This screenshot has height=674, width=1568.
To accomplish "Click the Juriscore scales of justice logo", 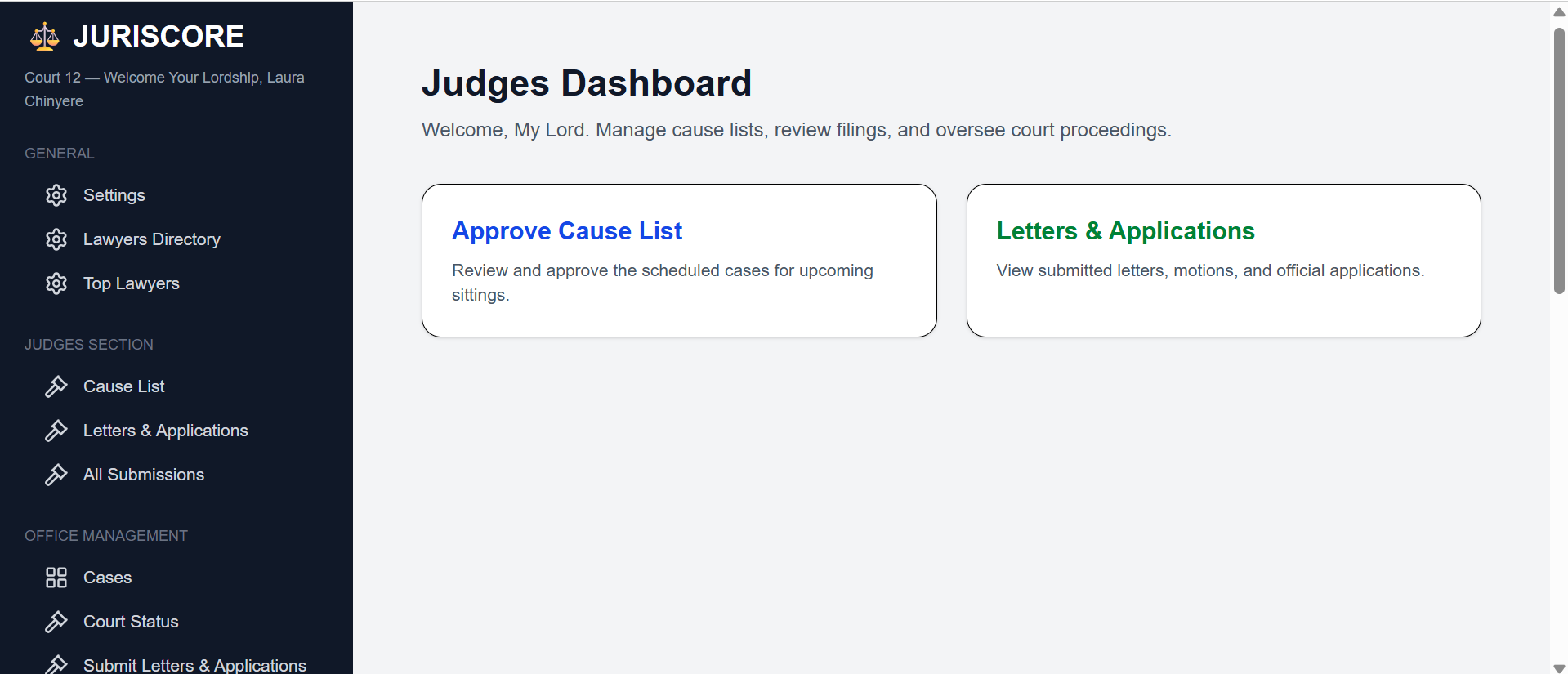I will pyautogui.click(x=45, y=37).
